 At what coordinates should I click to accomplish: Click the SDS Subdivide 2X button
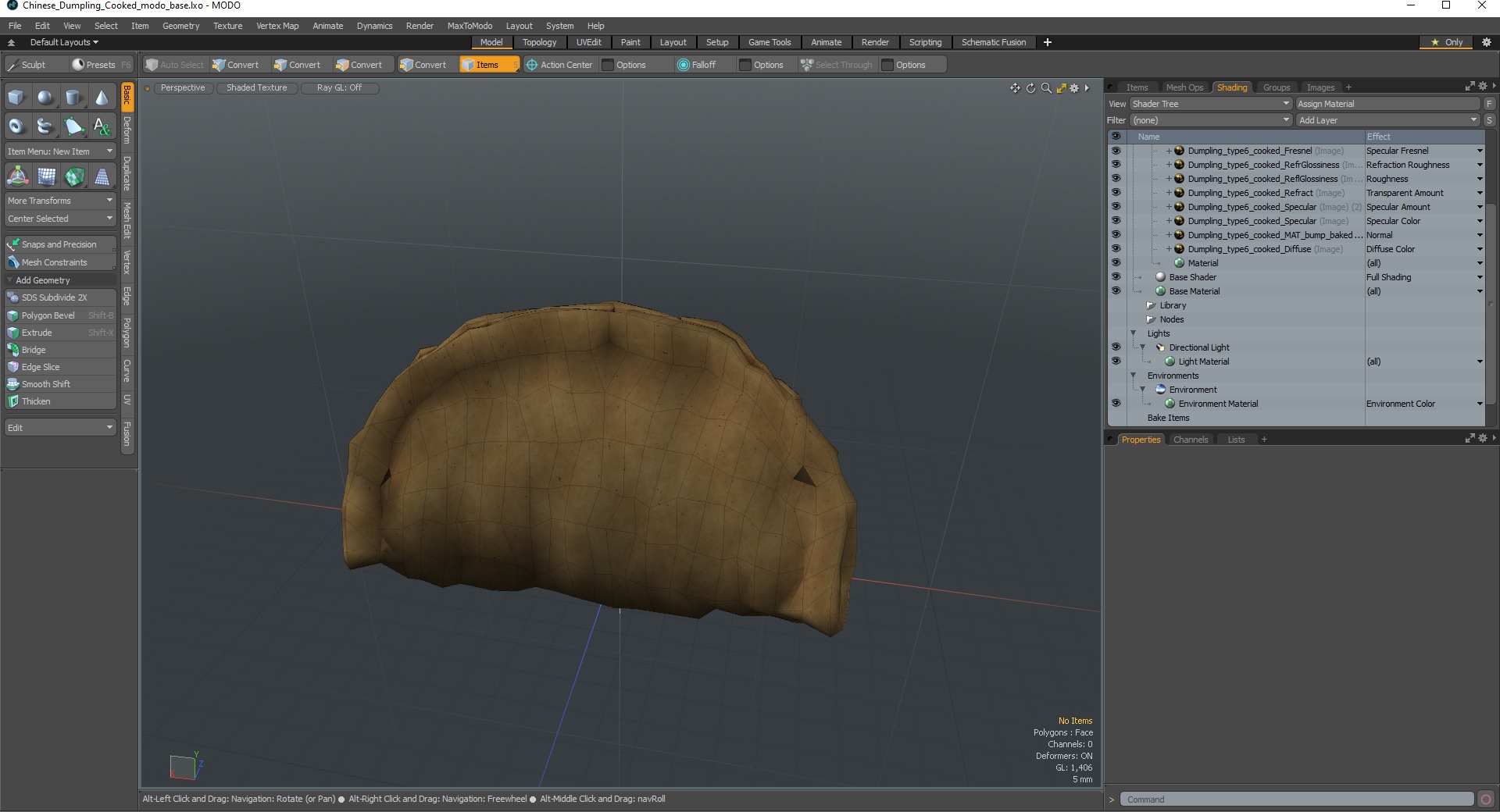click(x=60, y=297)
